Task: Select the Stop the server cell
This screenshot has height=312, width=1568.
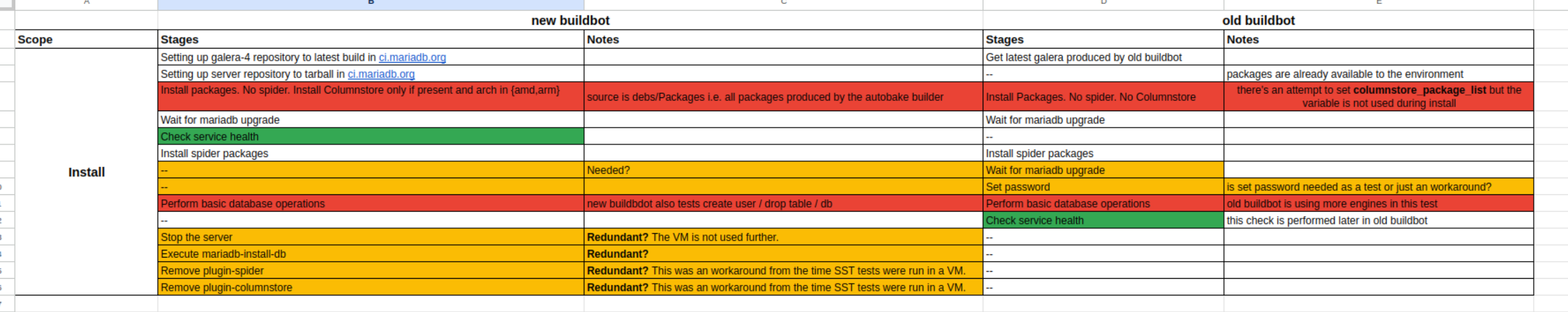Action: (x=371, y=237)
